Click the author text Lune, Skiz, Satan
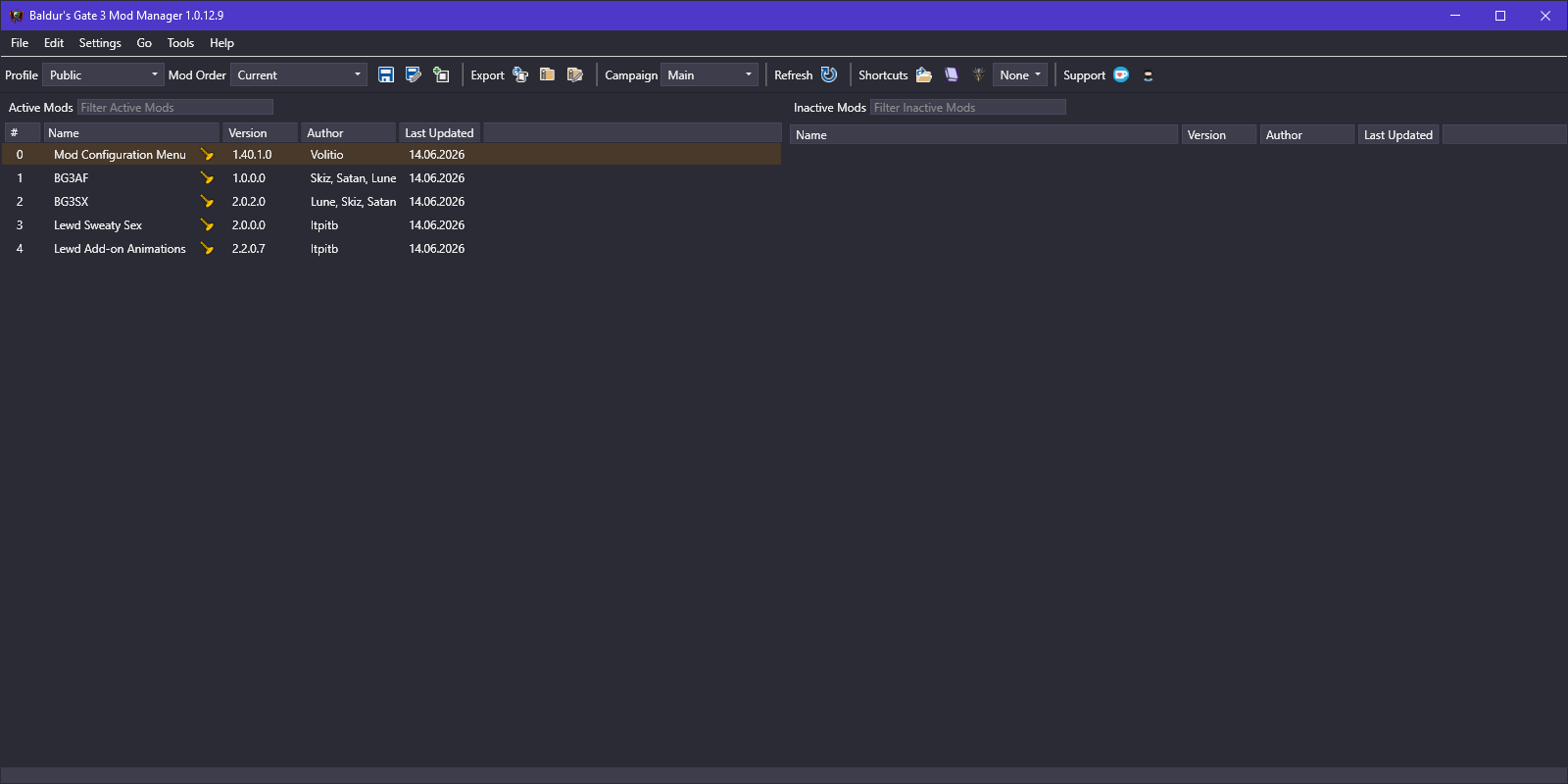Image resolution: width=1568 pixels, height=784 pixels. 354,202
